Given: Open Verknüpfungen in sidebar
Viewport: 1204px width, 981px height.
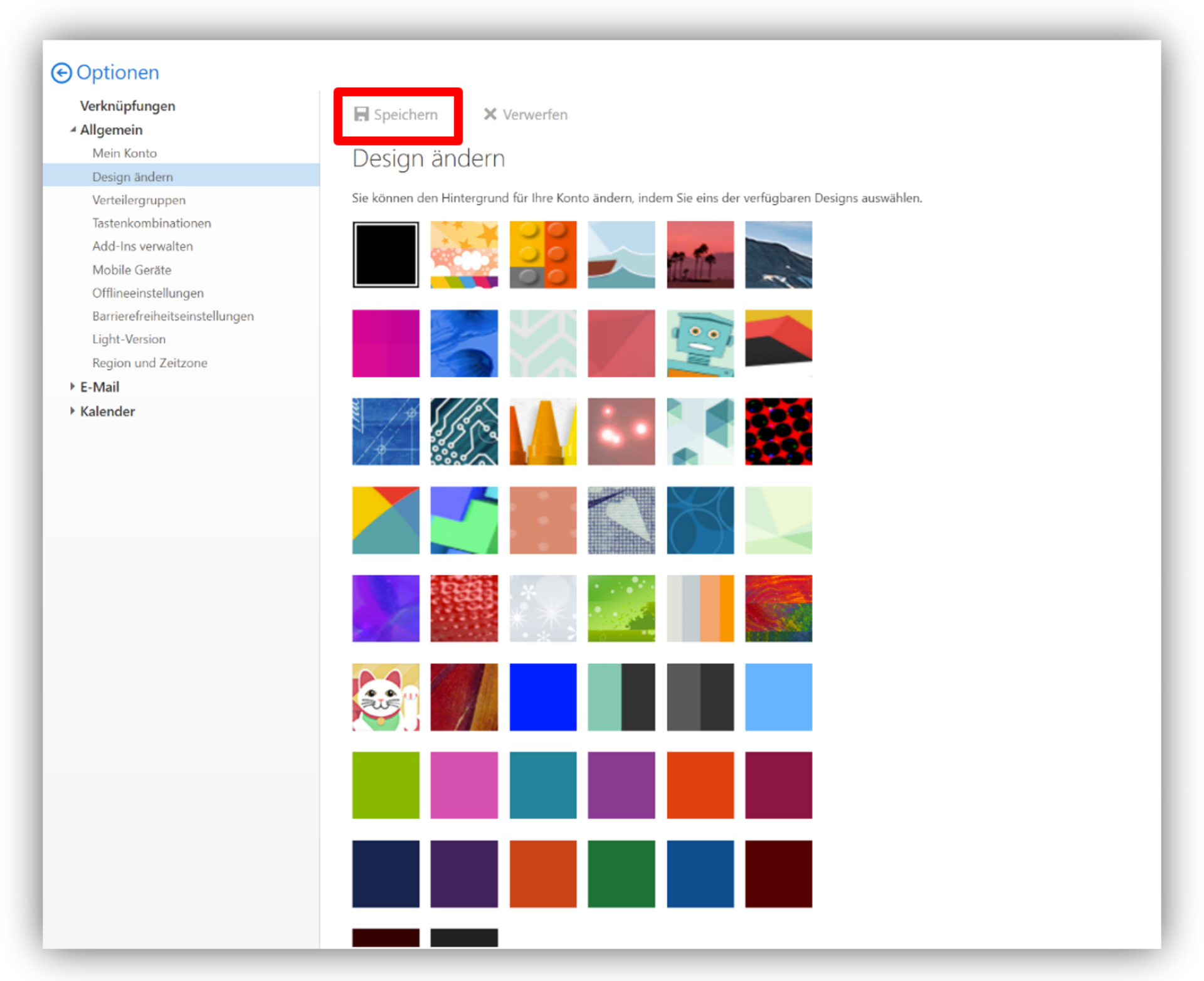Looking at the screenshot, I should click(127, 106).
